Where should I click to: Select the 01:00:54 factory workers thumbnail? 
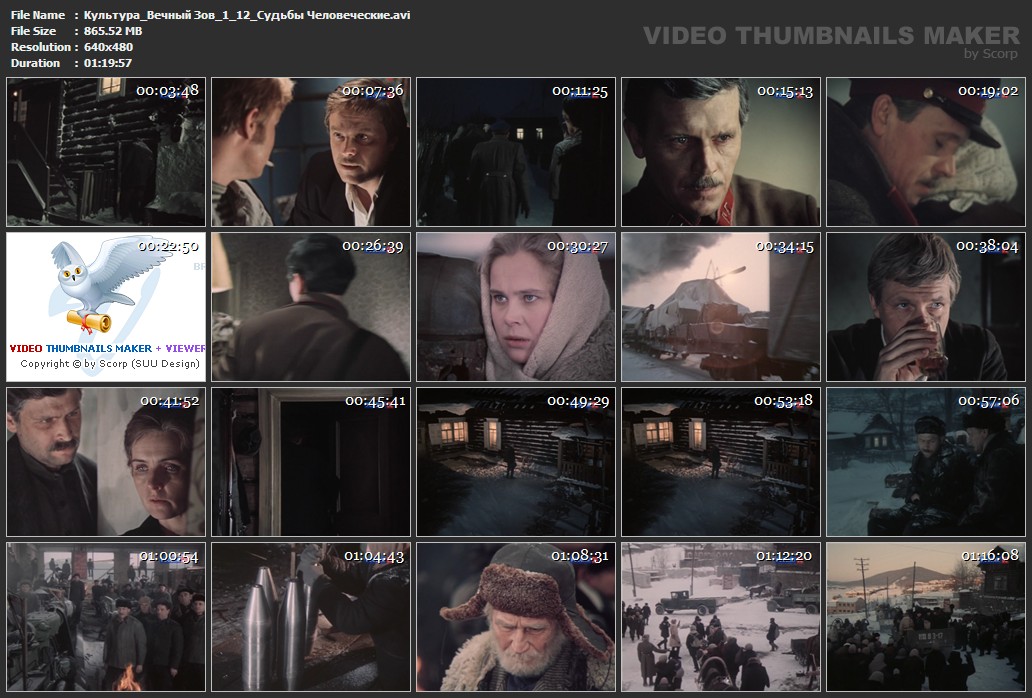coord(105,616)
